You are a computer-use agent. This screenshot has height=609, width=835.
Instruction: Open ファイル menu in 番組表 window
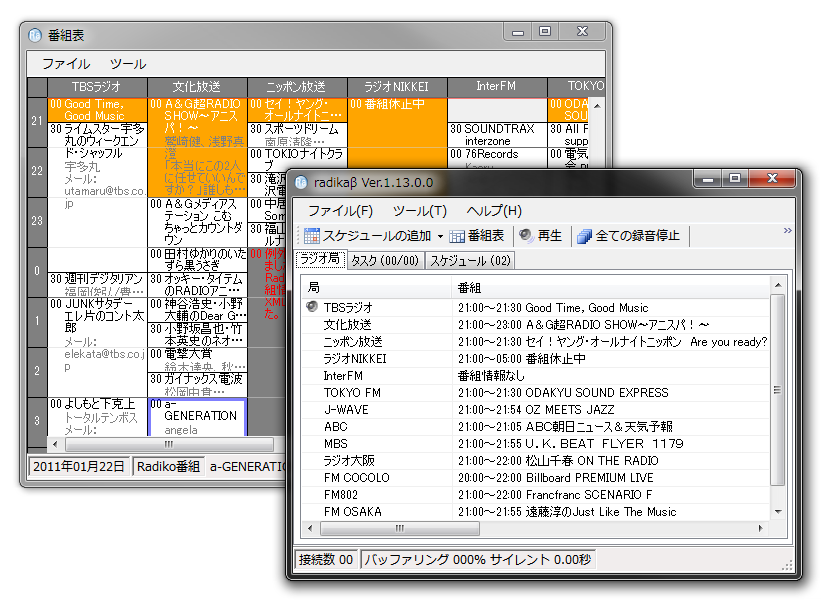[66, 64]
